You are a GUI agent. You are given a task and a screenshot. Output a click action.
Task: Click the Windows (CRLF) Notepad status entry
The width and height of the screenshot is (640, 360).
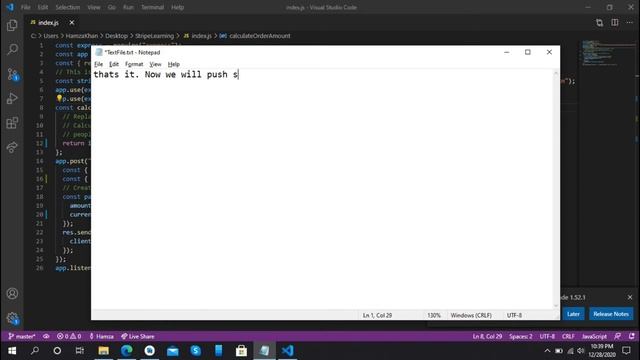[x=471, y=315]
